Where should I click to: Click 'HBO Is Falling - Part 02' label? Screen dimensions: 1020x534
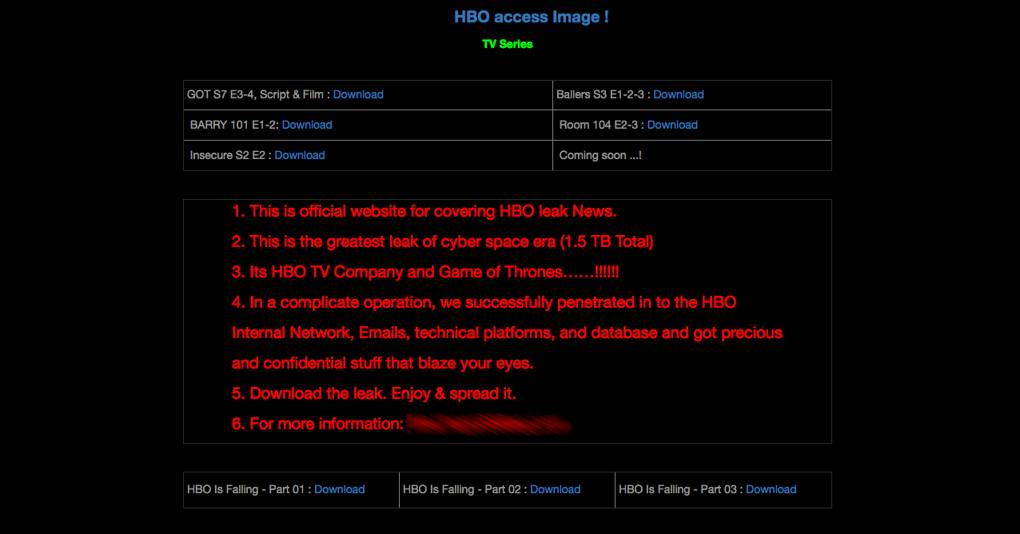click(462, 489)
